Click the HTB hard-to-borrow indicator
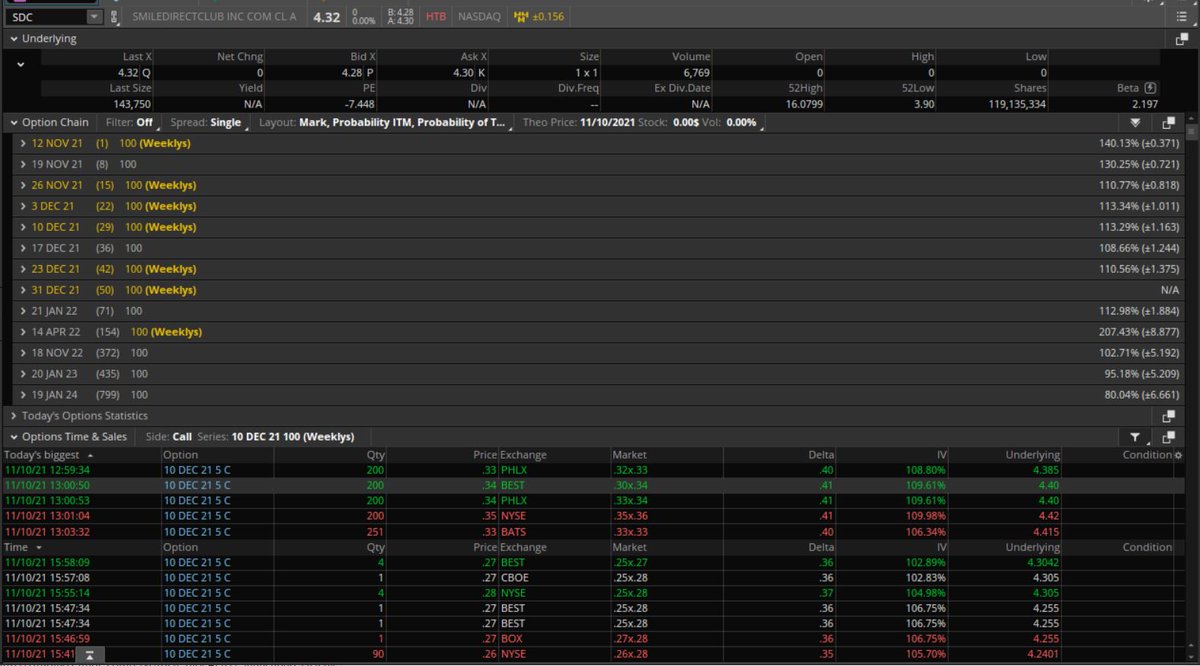Image resolution: width=1200 pixels, height=666 pixels. pyautogui.click(x=436, y=17)
